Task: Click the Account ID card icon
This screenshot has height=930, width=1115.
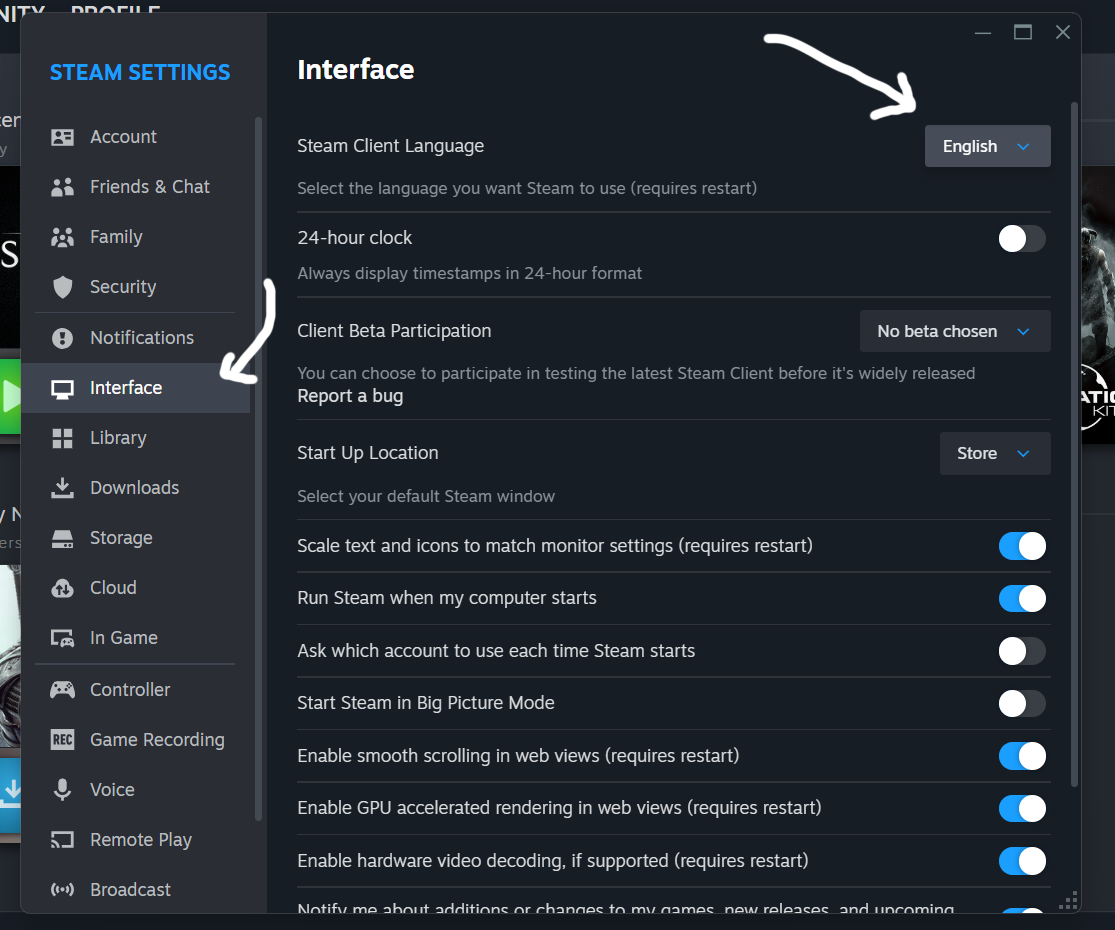Action: coord(63,137)
